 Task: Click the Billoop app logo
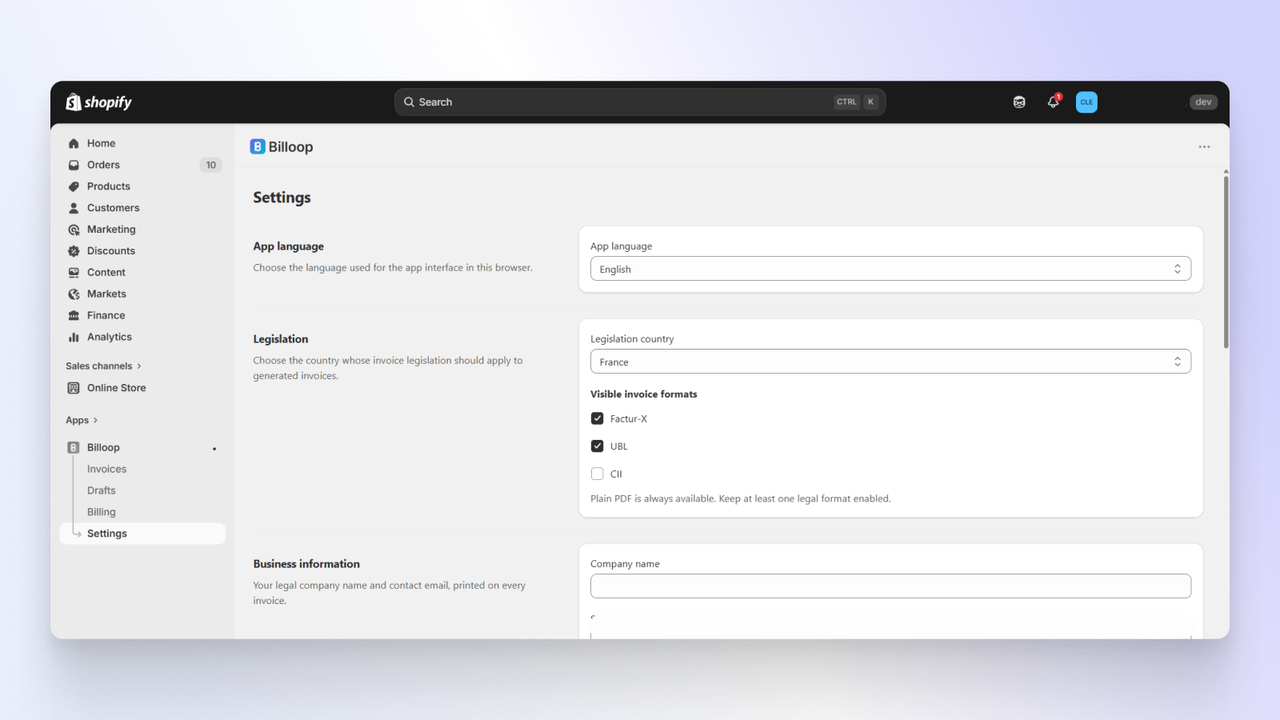point(257,147)
